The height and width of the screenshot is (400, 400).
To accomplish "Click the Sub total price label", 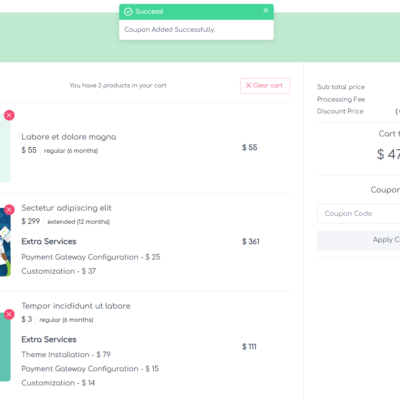I will 341,87.
